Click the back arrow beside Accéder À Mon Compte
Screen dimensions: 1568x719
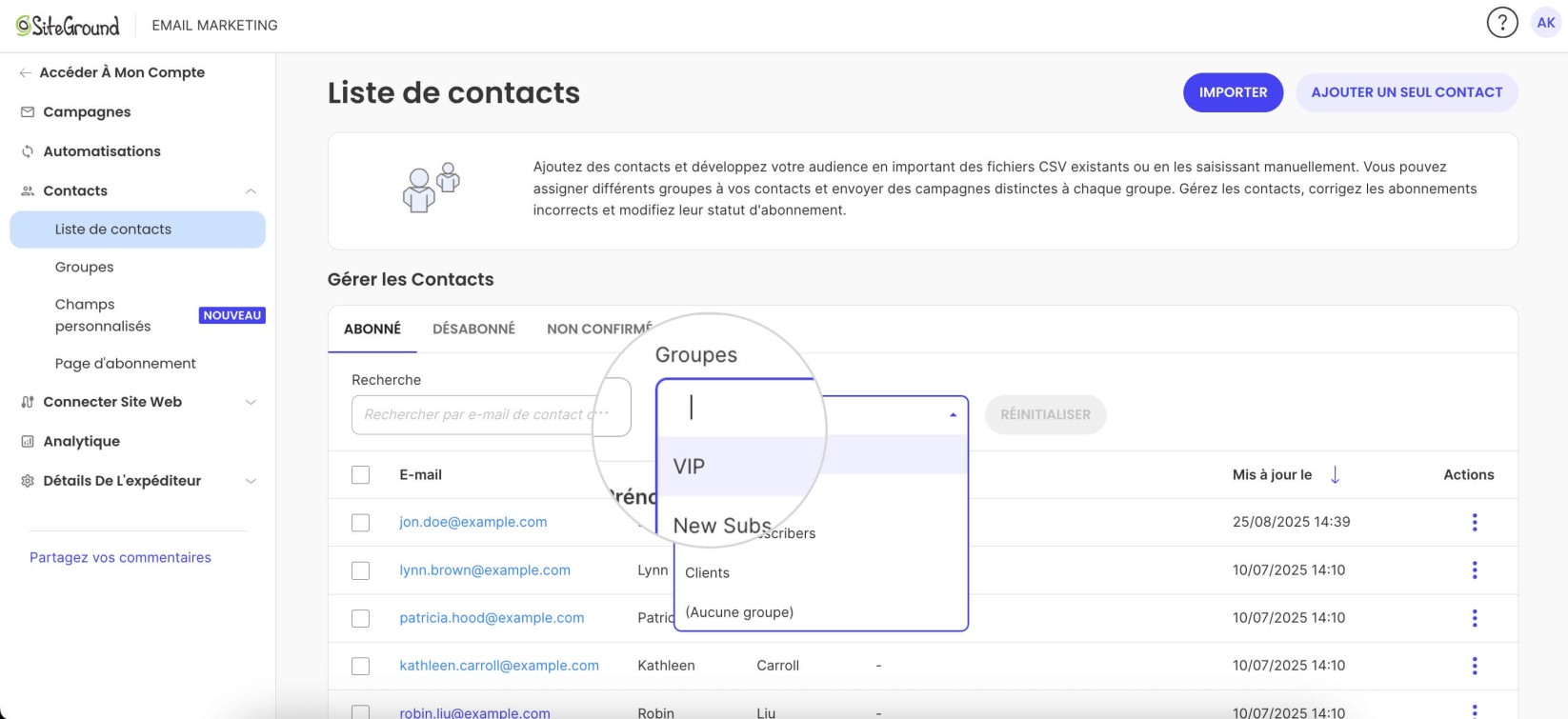click(x=26, y=72)
